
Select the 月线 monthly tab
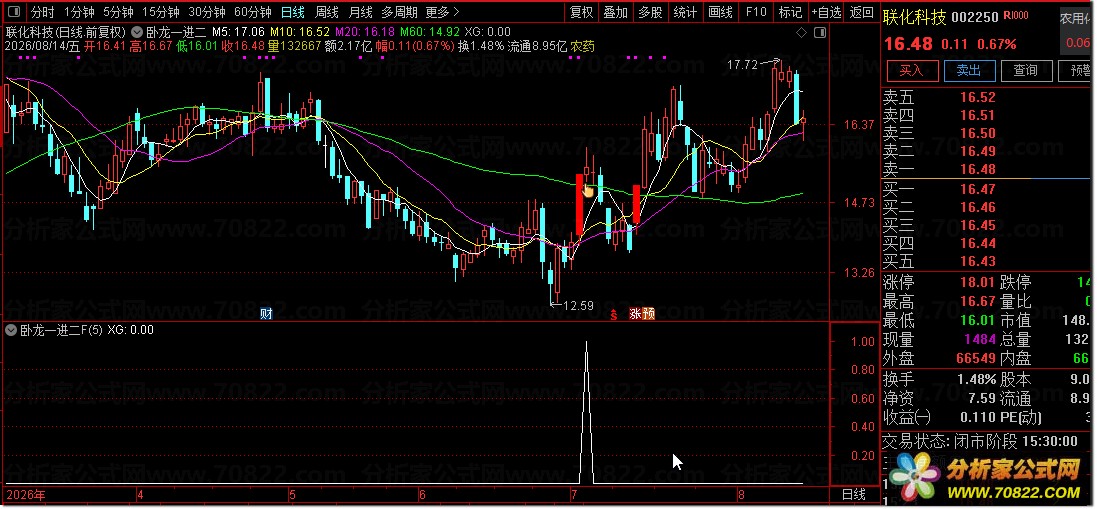click(x=361, y=12)
